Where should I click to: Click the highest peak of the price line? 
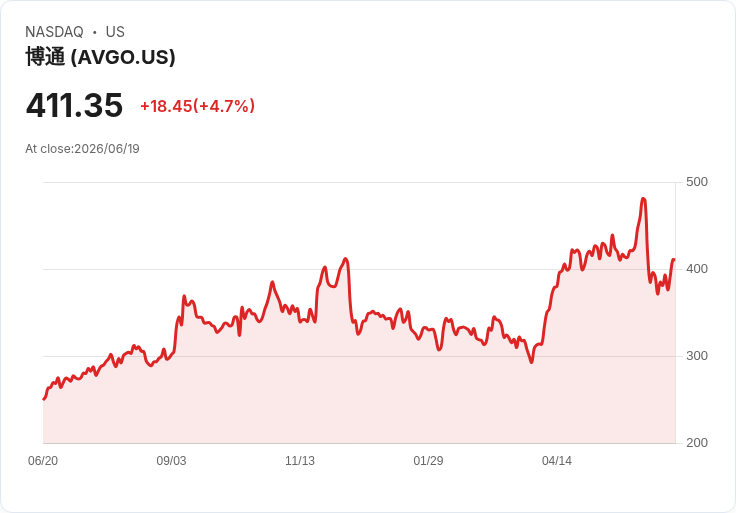pyautogui.click(x=643, y=199)
